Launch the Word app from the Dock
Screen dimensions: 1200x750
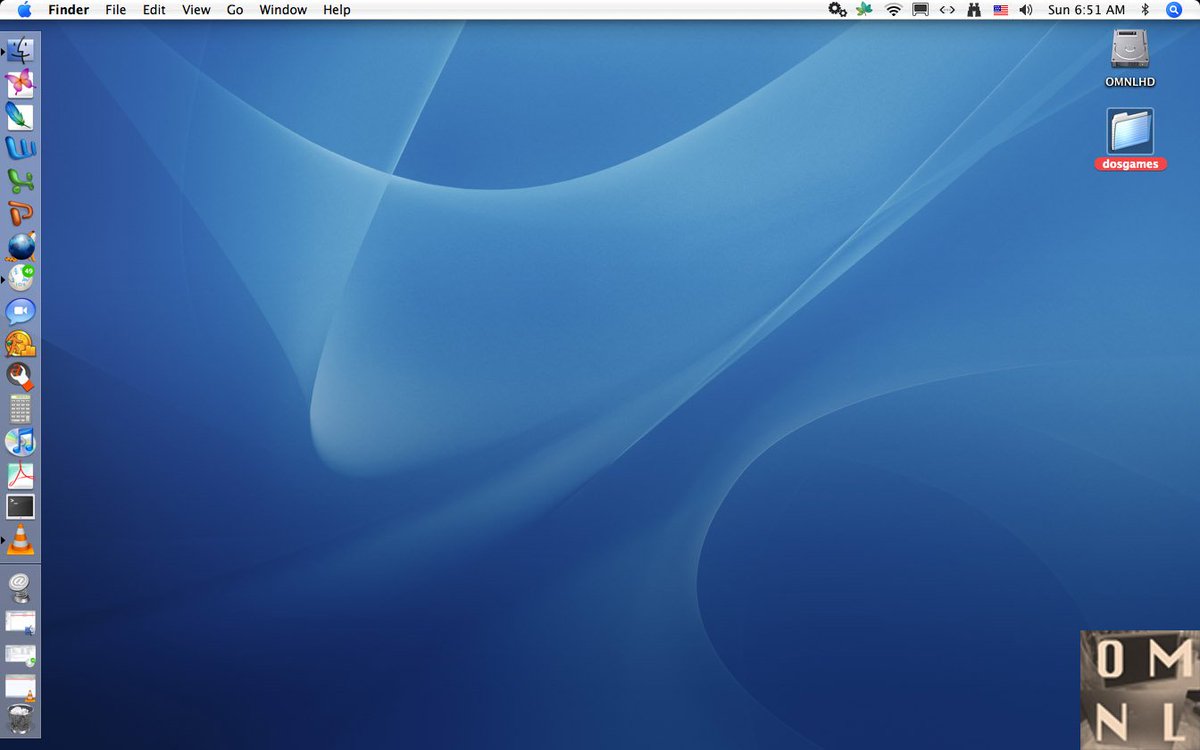tap(21, 147)
